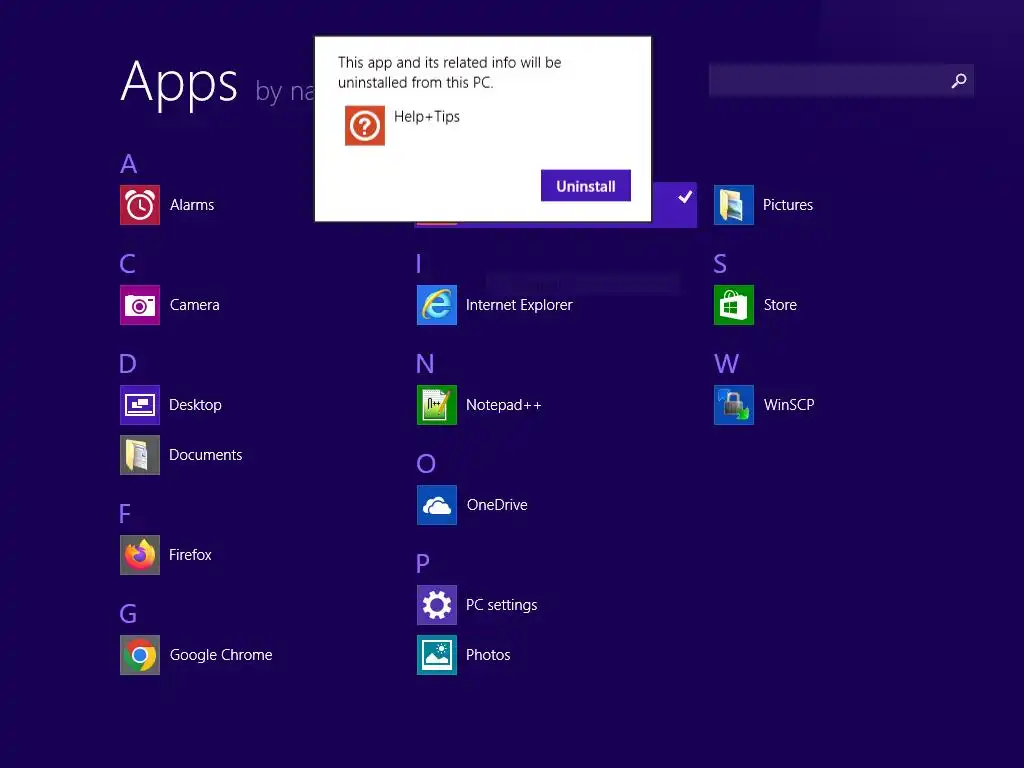This screenshot has height=768, width=1024.
Task: Click the Documents label text
Action: coord(206,455)
